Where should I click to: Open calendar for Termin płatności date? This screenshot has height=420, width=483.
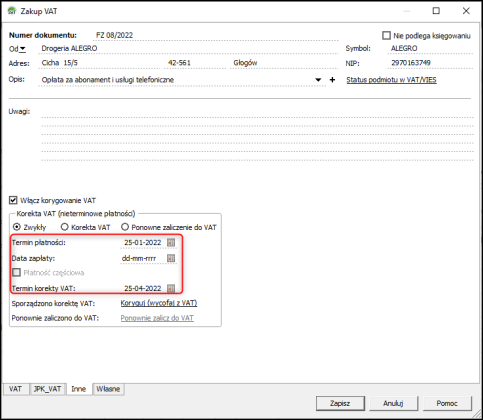171,243
